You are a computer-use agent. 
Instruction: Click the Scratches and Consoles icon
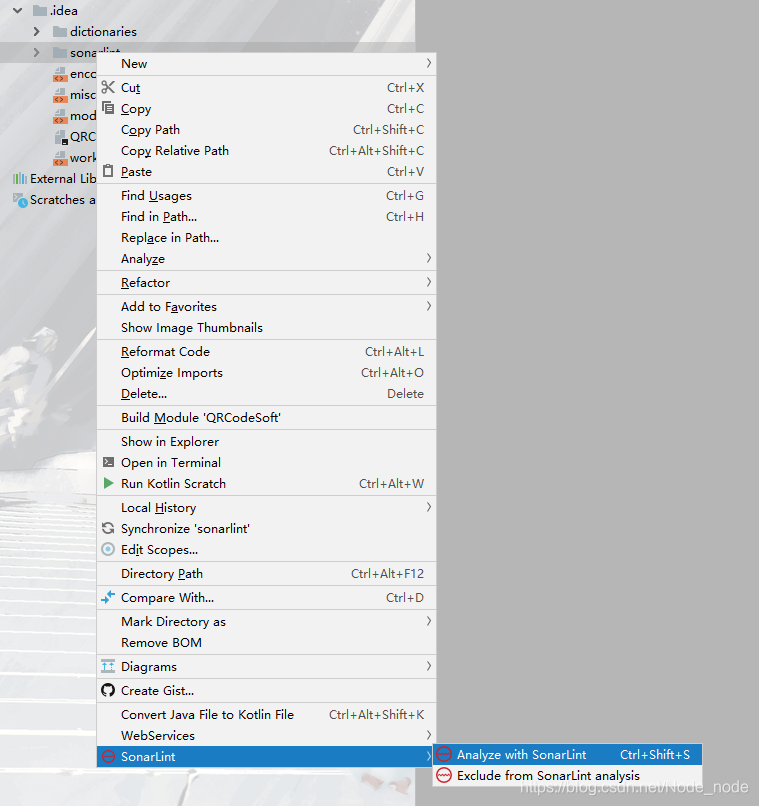(x=20, y=199)
